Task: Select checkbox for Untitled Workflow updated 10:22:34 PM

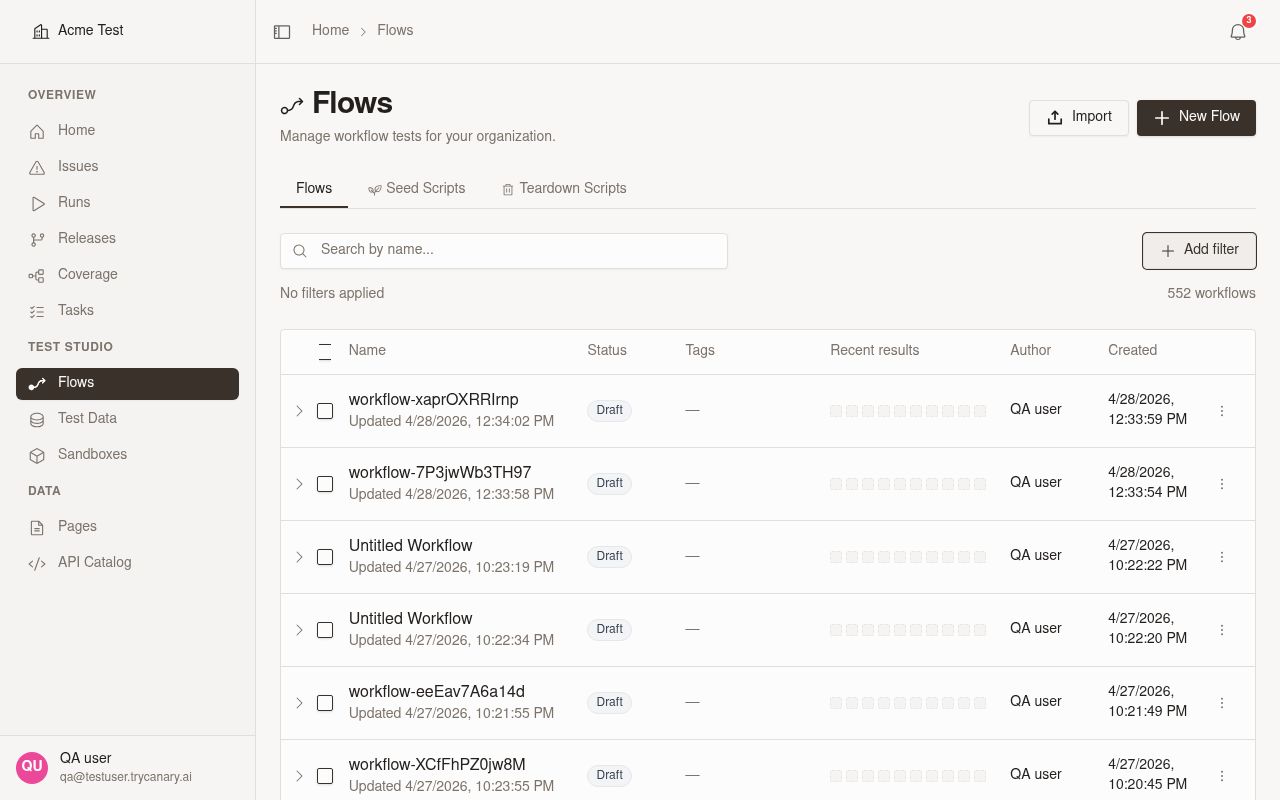Action: click(x=325, y=630)
